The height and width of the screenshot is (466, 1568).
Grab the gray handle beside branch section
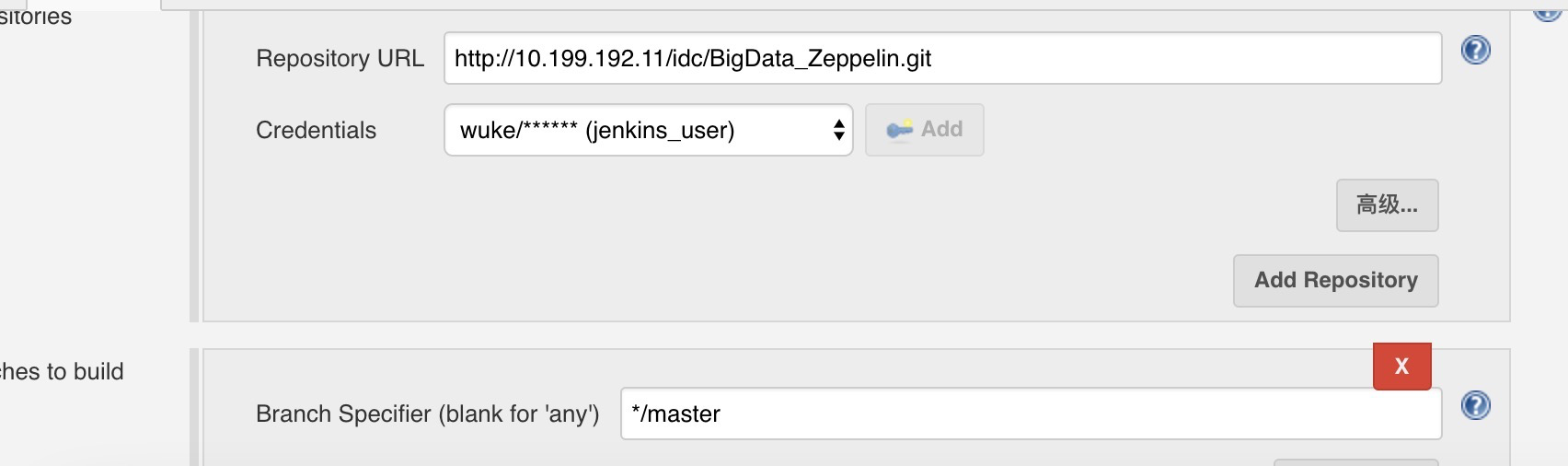click(x=194, y=407)
